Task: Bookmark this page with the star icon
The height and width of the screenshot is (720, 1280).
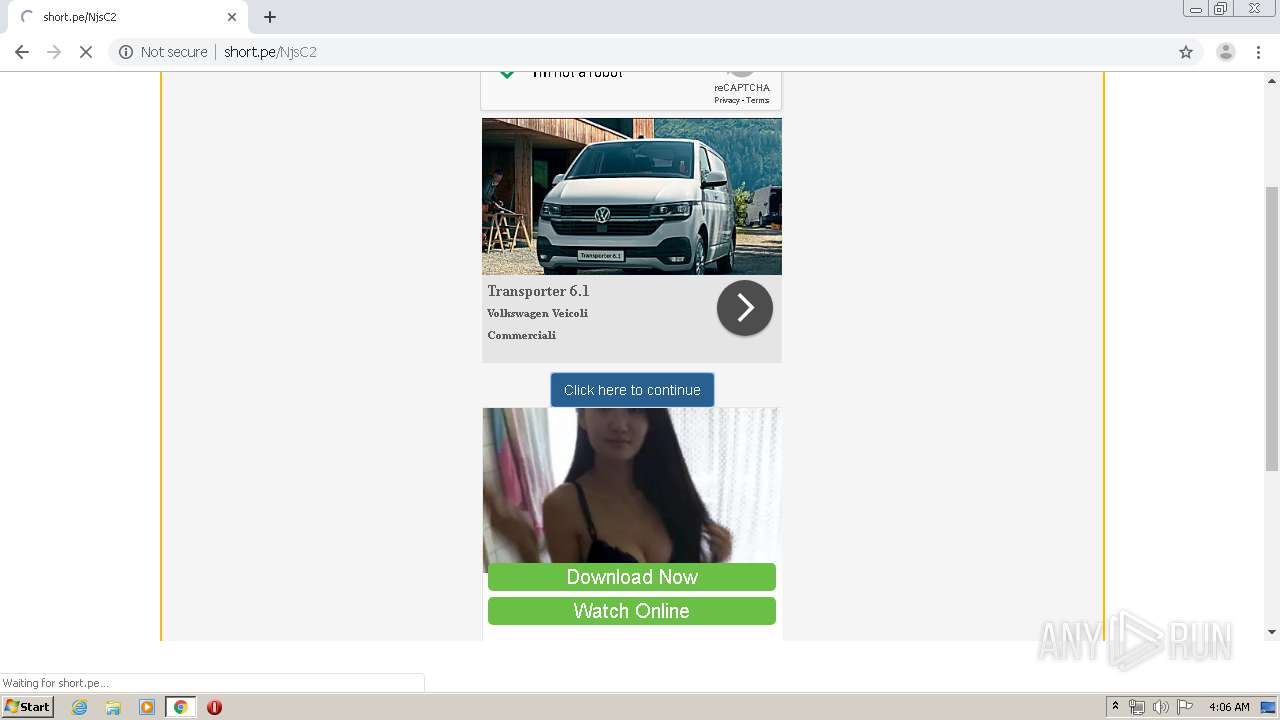Action: (1186, 52)
